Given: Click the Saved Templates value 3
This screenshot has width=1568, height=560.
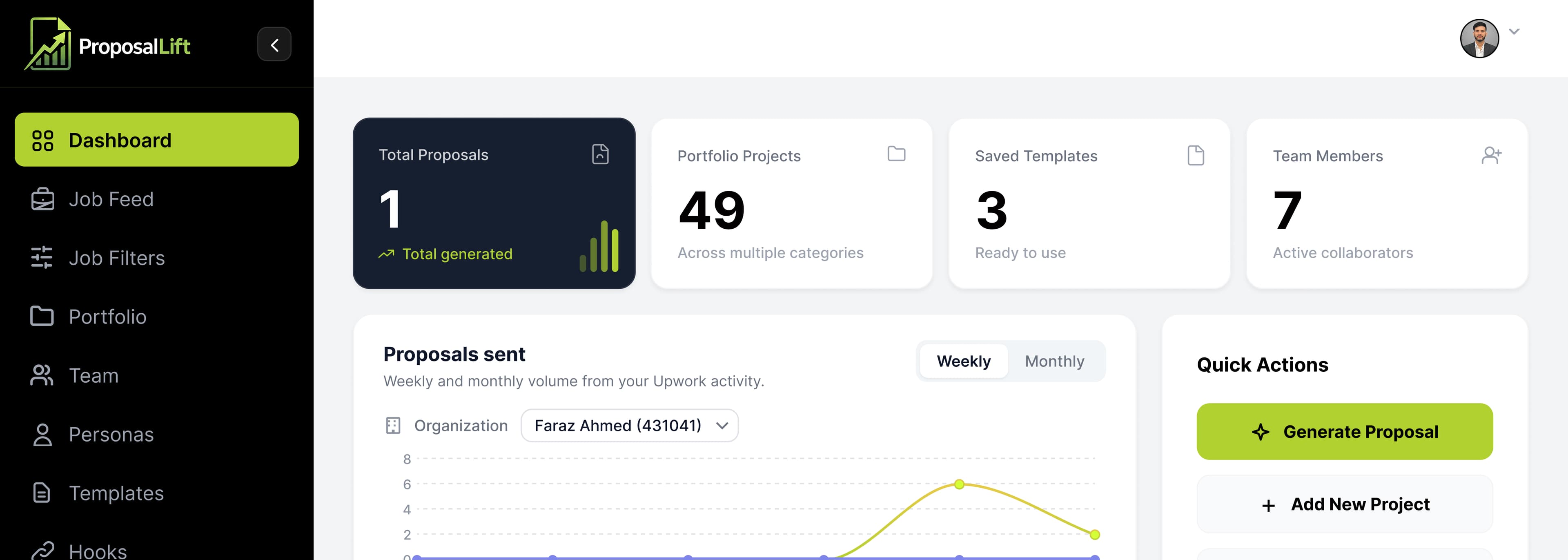Looking at the screenshot, I should click(991, 210).
